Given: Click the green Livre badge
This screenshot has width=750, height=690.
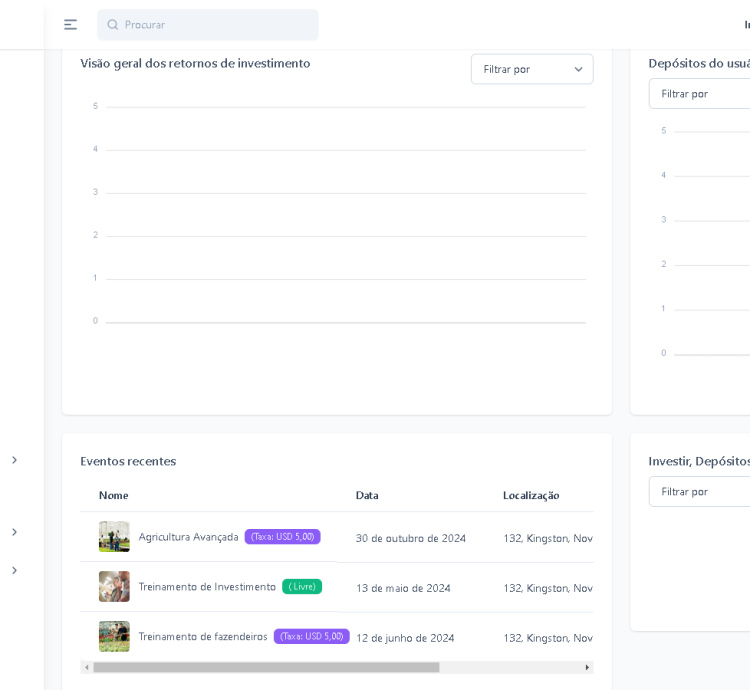Looking at the screenshot, I should pyautogui.click(x=302, y=586).
